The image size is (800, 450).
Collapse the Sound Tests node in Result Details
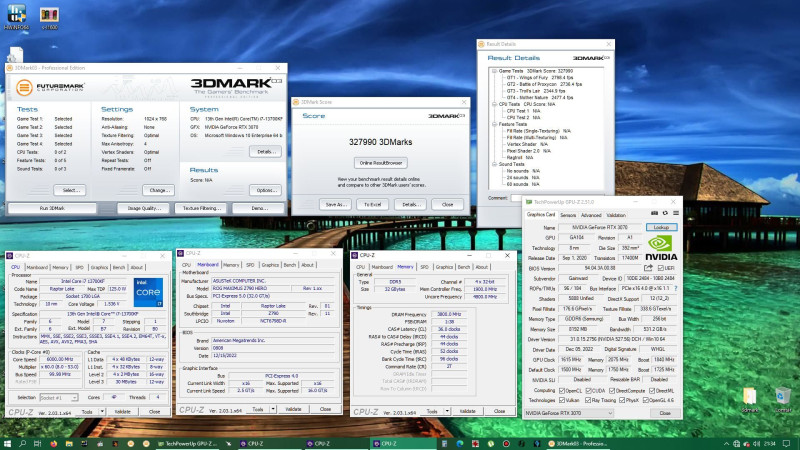[x=494, y=164]
